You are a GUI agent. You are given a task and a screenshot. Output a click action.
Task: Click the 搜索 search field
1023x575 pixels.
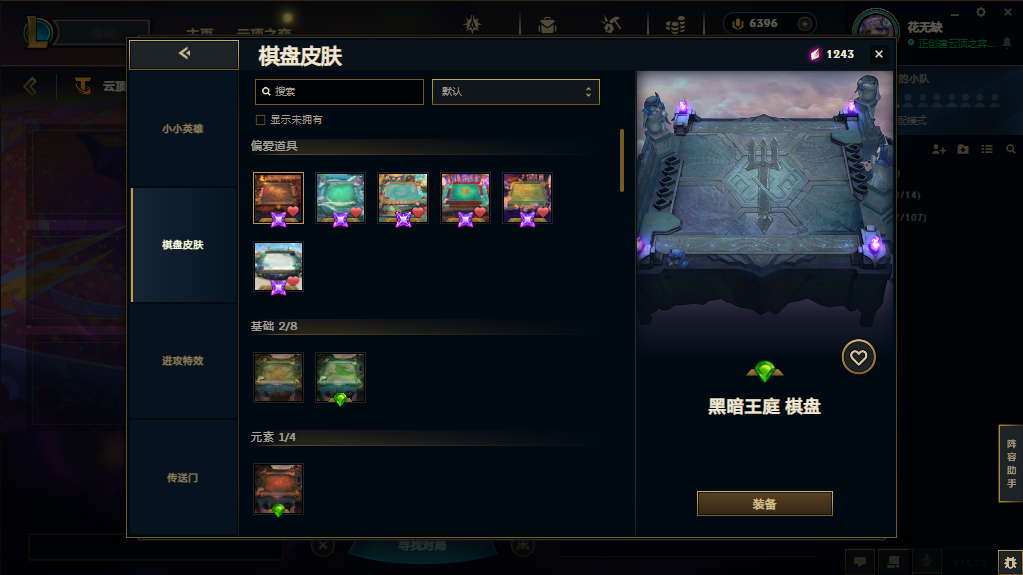(x=339, y=92)
